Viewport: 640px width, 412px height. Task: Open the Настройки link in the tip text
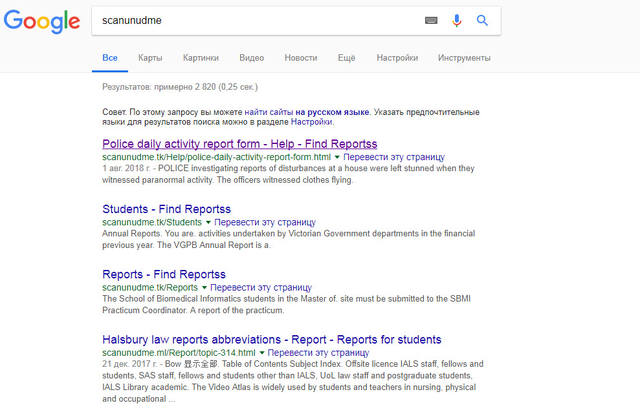click(x=311, y=122)
